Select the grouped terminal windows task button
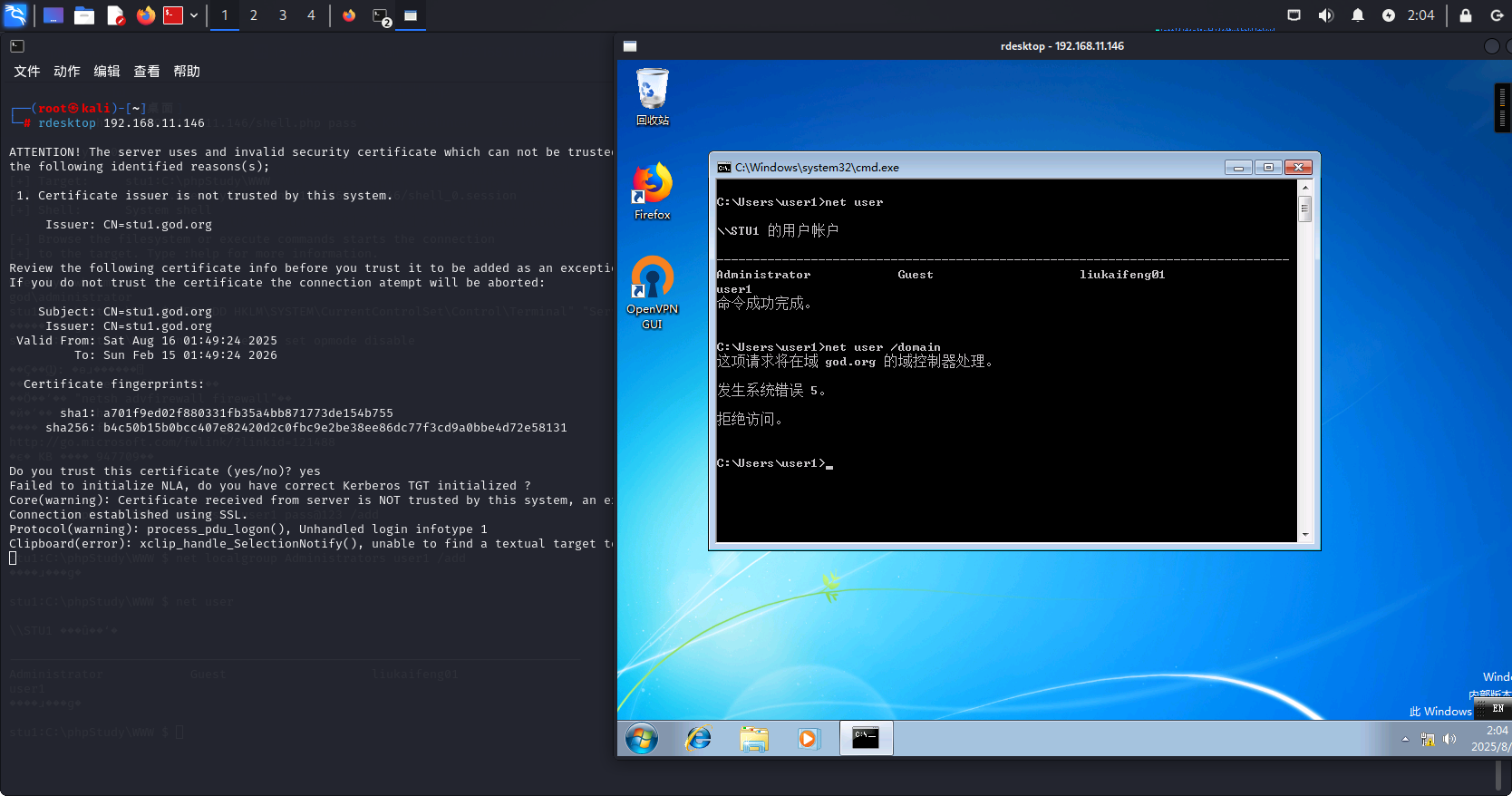Image resolution: width=1512 pixels, height=796 pixels. click(x=381, y=15)
